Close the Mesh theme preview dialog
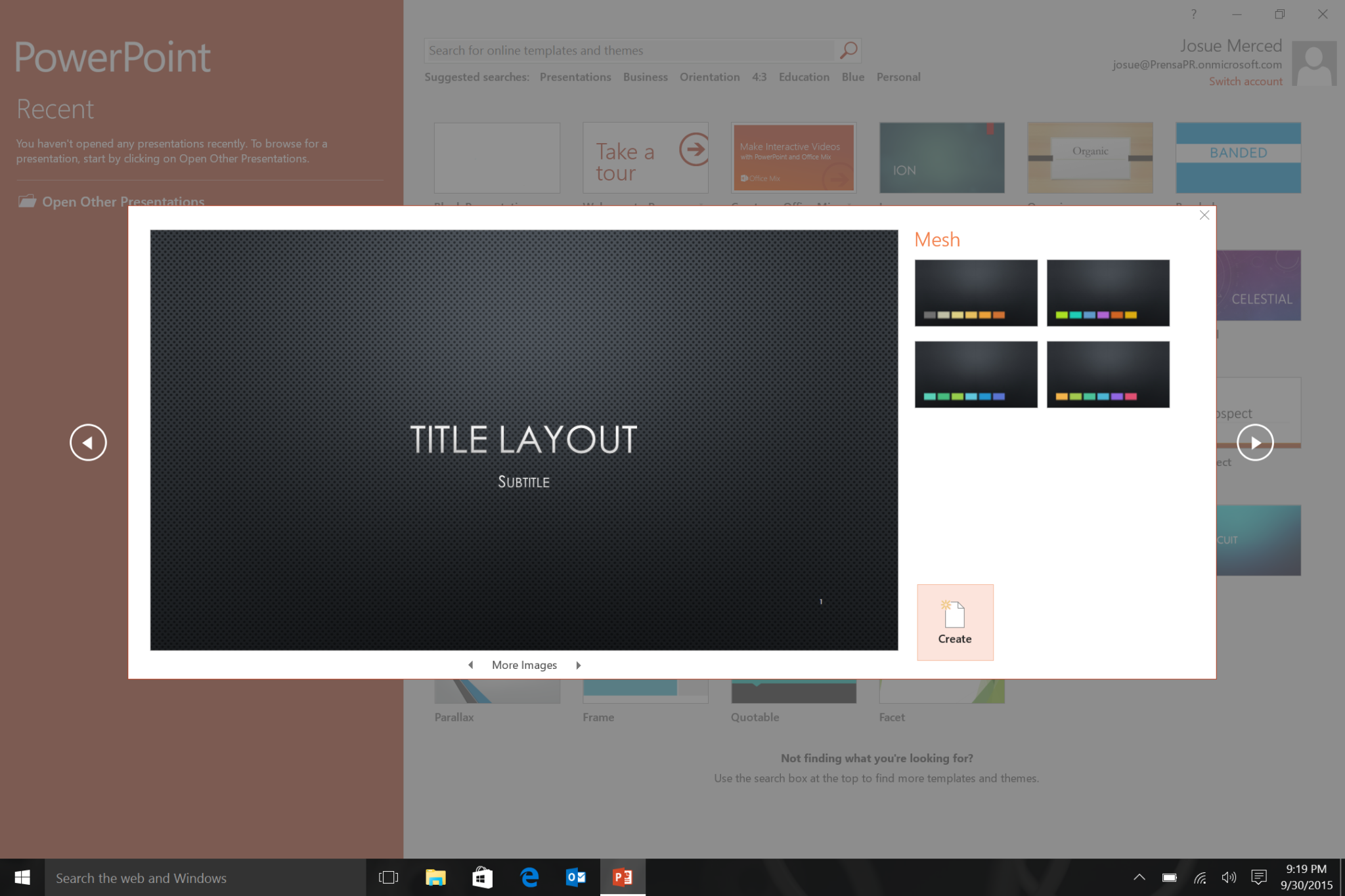Screen dimensions: 1345x896 1204,215
